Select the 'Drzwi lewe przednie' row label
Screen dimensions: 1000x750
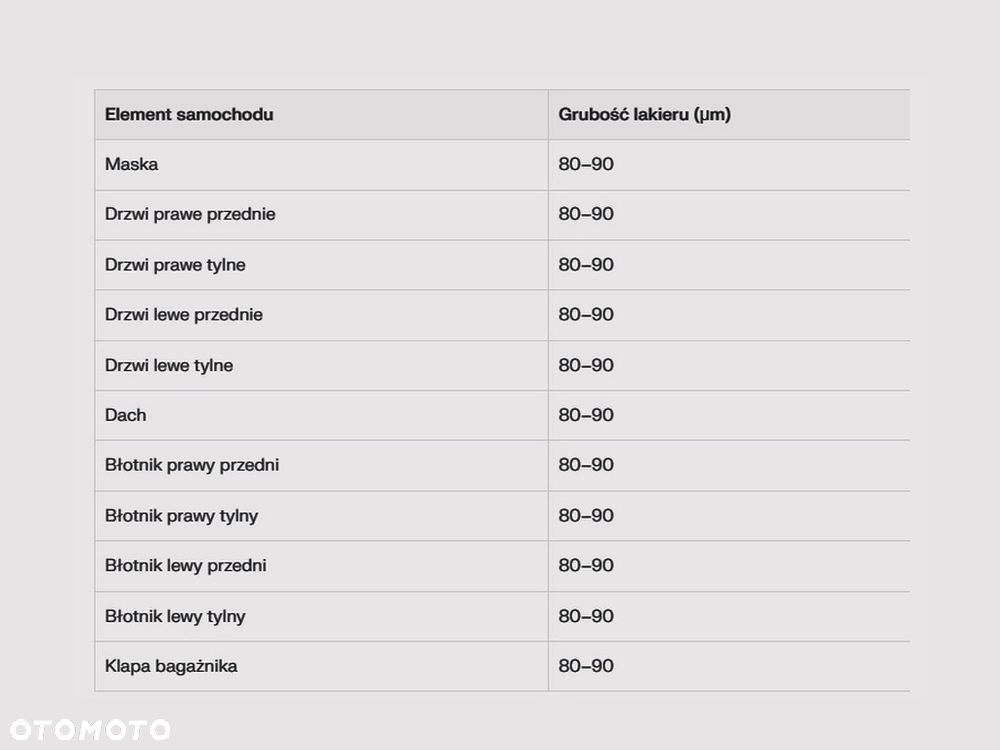click(184, 315)
